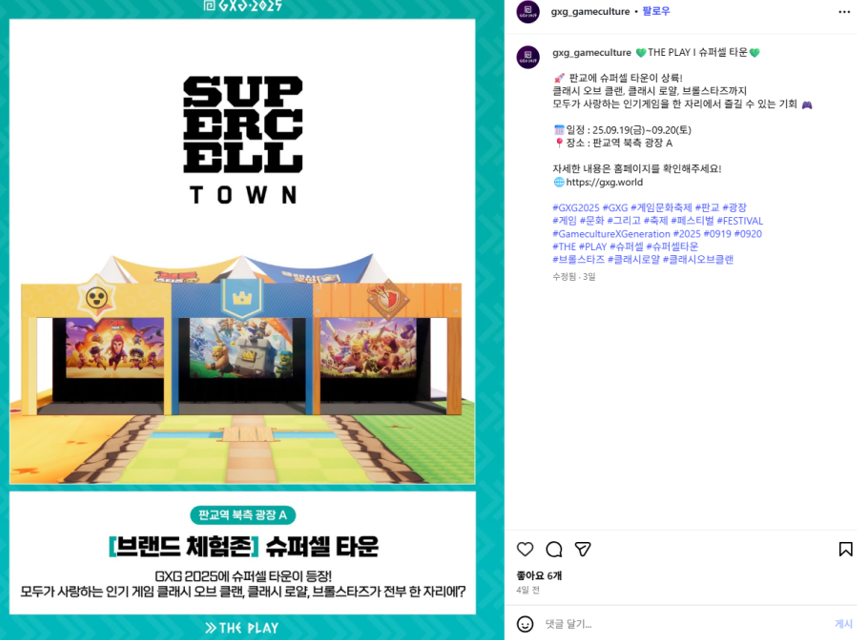The image size is (857, 640).
Task: Click the gxg_gameculture header profile avatar
Action: [528, 11]
